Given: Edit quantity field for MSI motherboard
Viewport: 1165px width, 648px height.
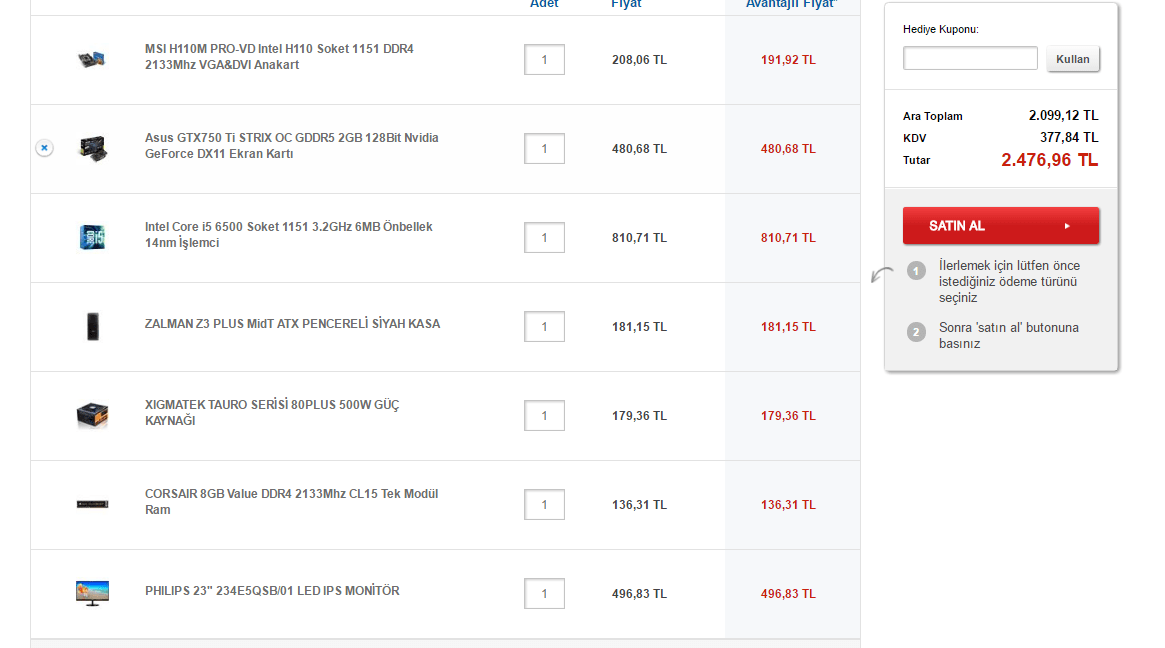Looking at the screenshot, I should click(x=544, y=60).
